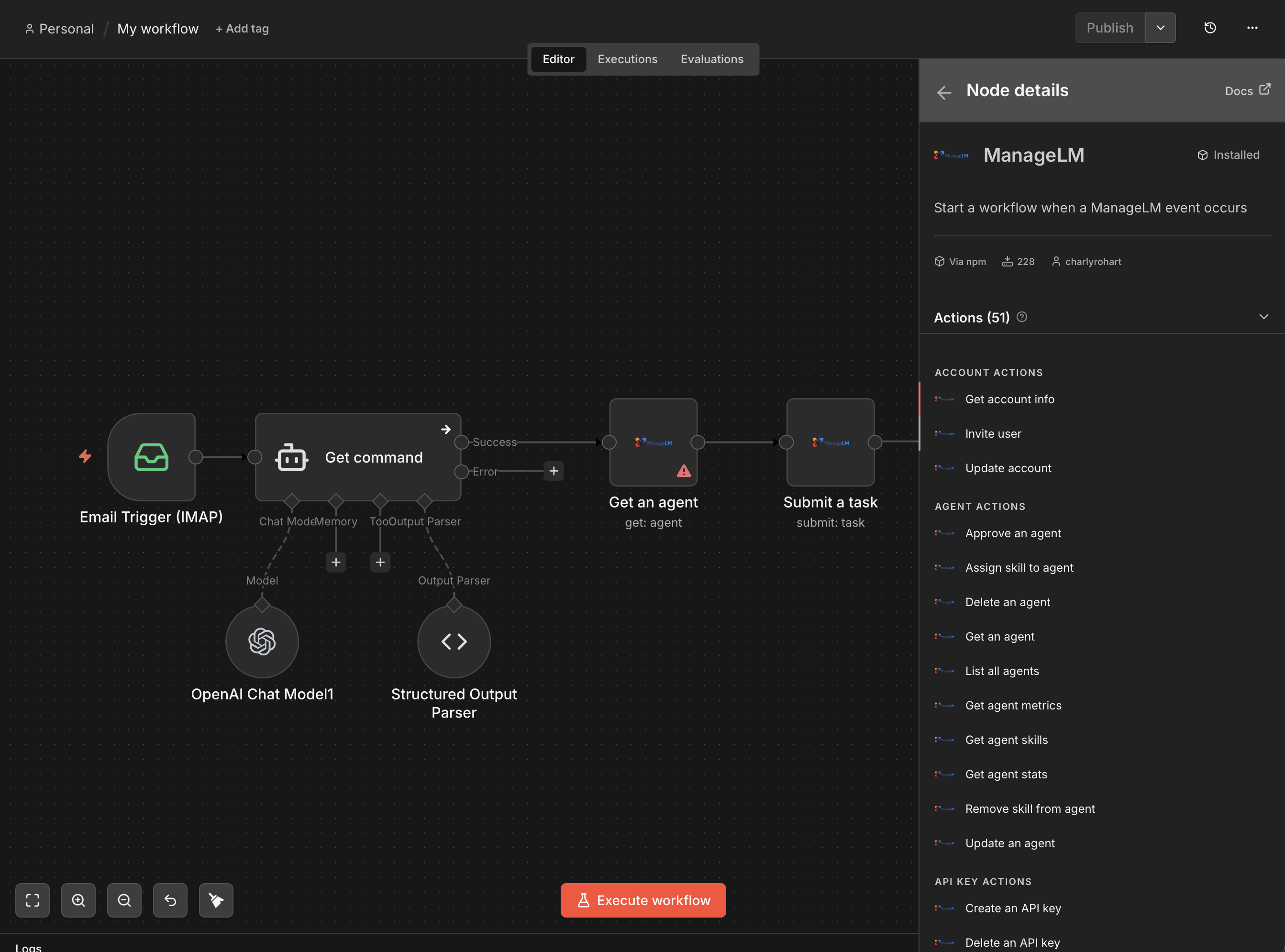1285x952 pixels.
Task: Click the zoom out magnifier icon
Action: pyautogui.click(x=124, y=900)
